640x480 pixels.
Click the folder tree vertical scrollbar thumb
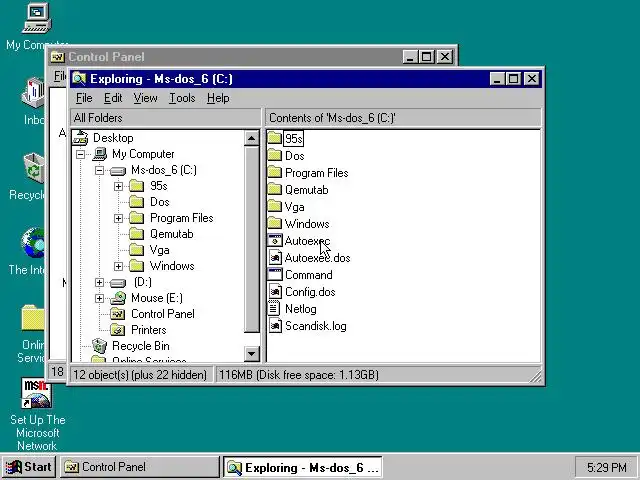[x=252, y=239]
